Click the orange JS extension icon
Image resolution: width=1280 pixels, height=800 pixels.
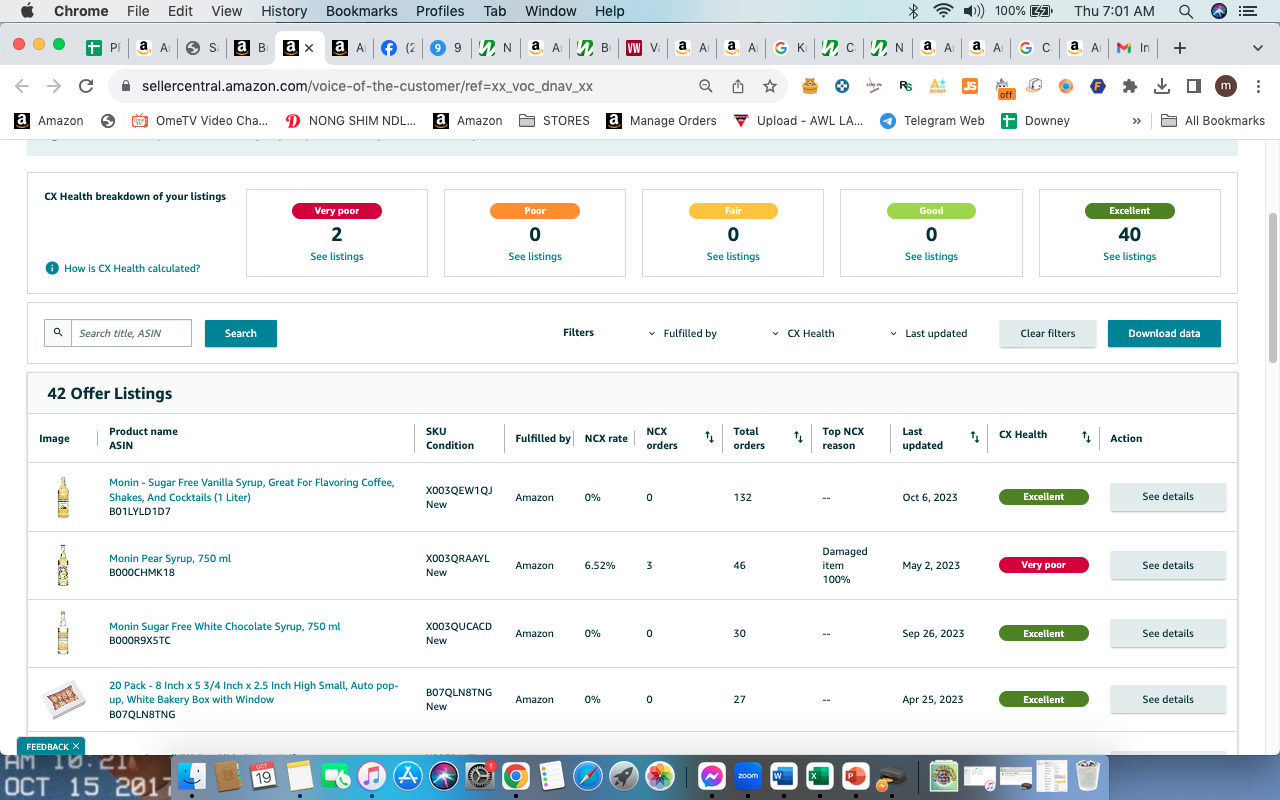pos(969,86)
